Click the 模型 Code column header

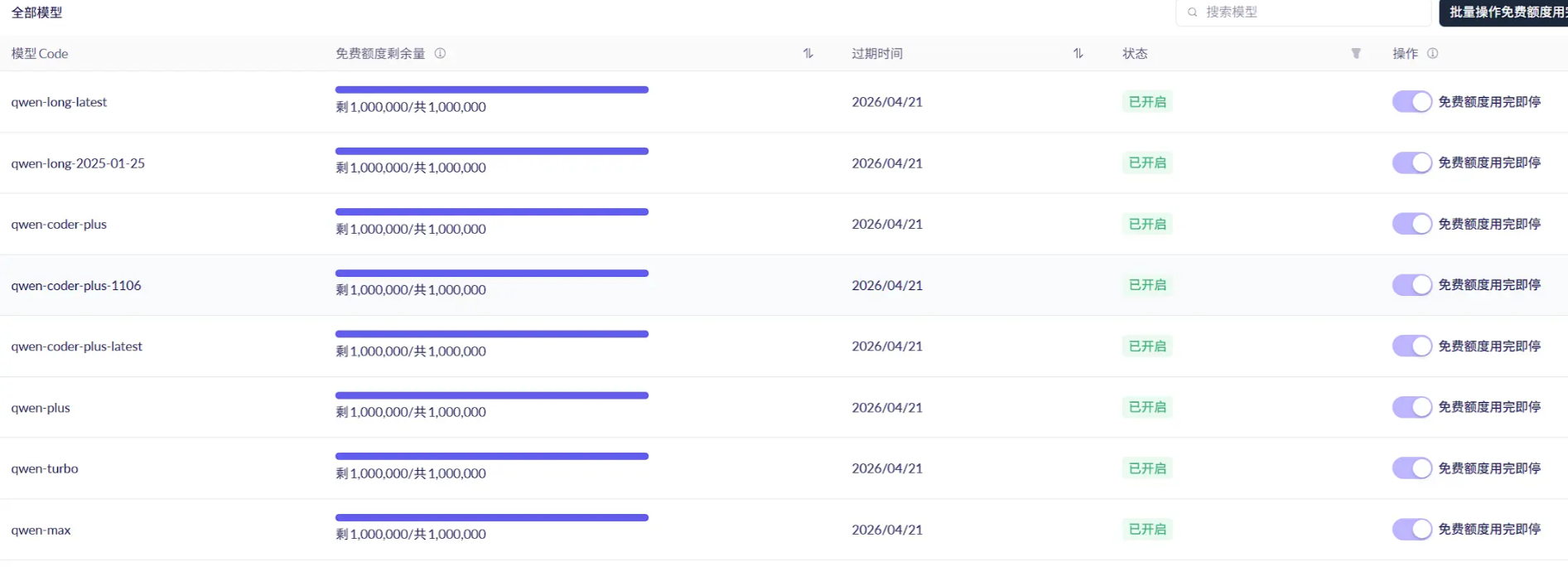tap(40, 53)
